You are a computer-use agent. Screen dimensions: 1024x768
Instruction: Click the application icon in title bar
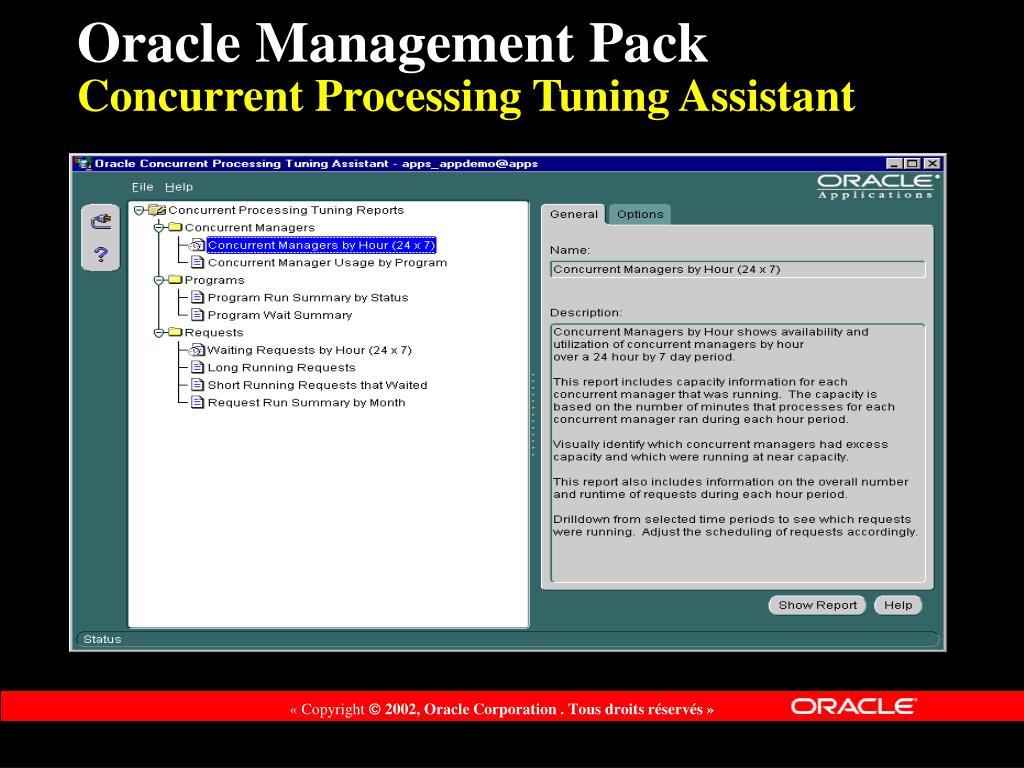click(x=83, y=163)
